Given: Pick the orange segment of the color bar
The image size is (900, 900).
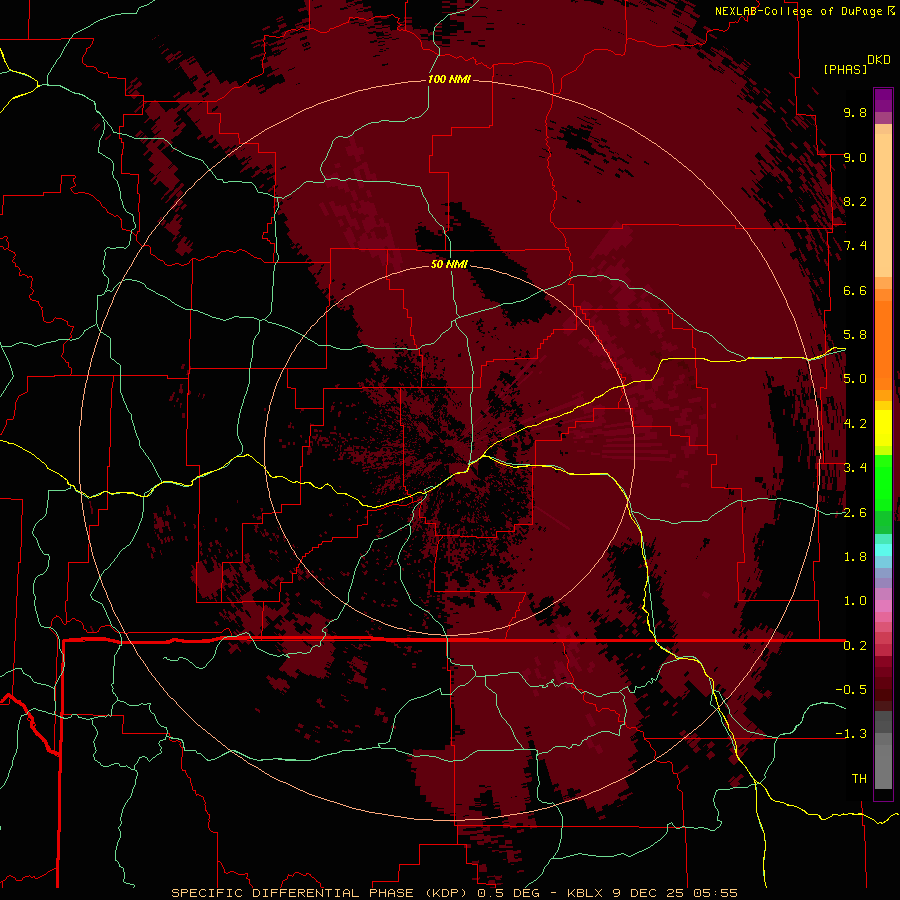Looking at the screenshot, I should tap(883, 344).
